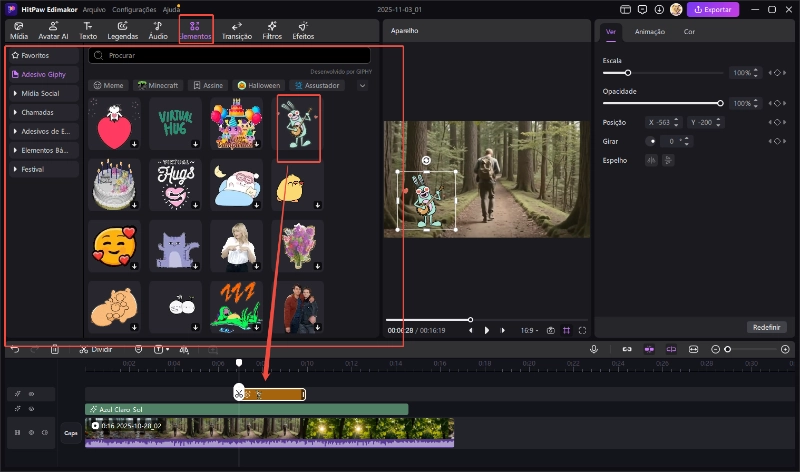This screenshot has height=472, width=800.
Task: Open the Ajuda menu
Action: [x=171, y=10]
